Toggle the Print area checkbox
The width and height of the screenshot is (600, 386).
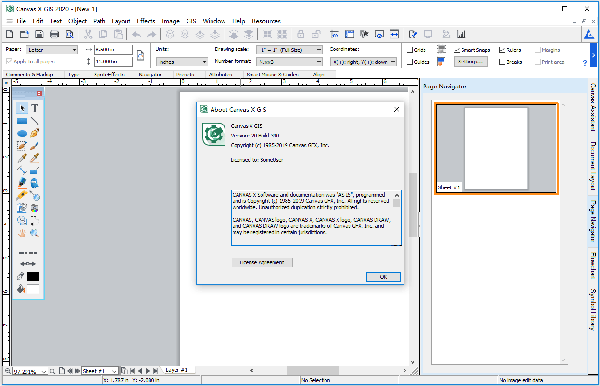coord(538,62)
